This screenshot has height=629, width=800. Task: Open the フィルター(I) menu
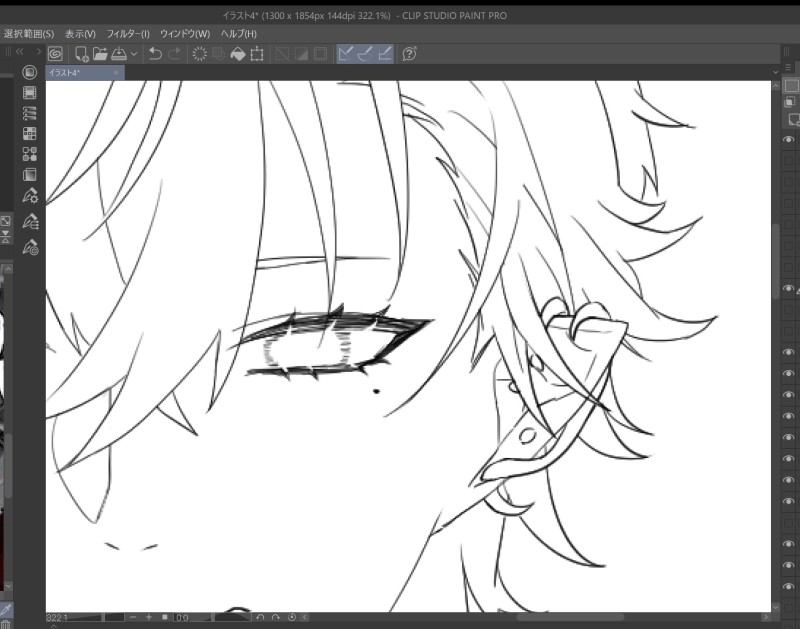tap(128, 34)
